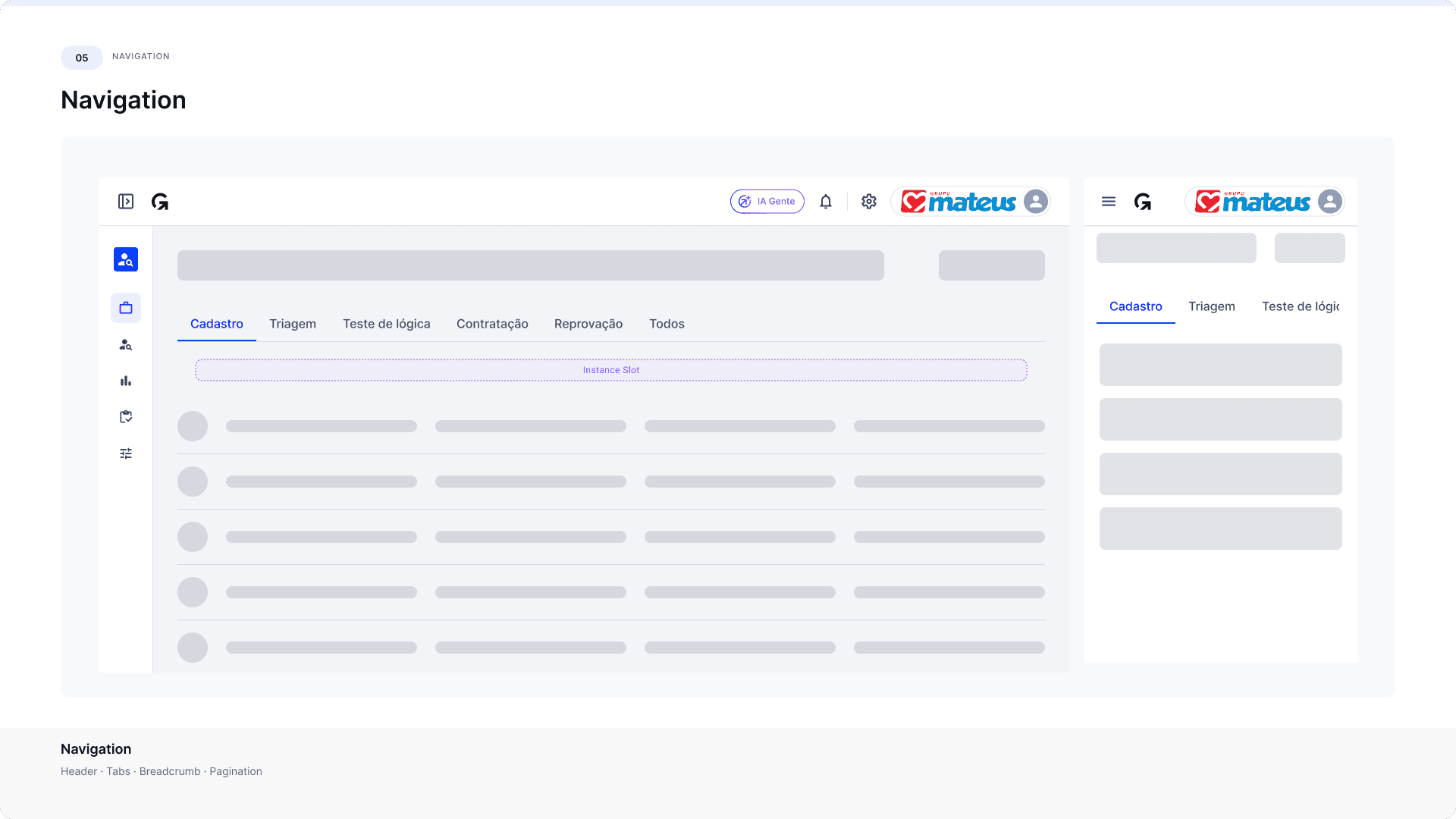Screen dimensions: 1456x819
Task: Switch to the Todos tab
Action: tap(667, 324)
